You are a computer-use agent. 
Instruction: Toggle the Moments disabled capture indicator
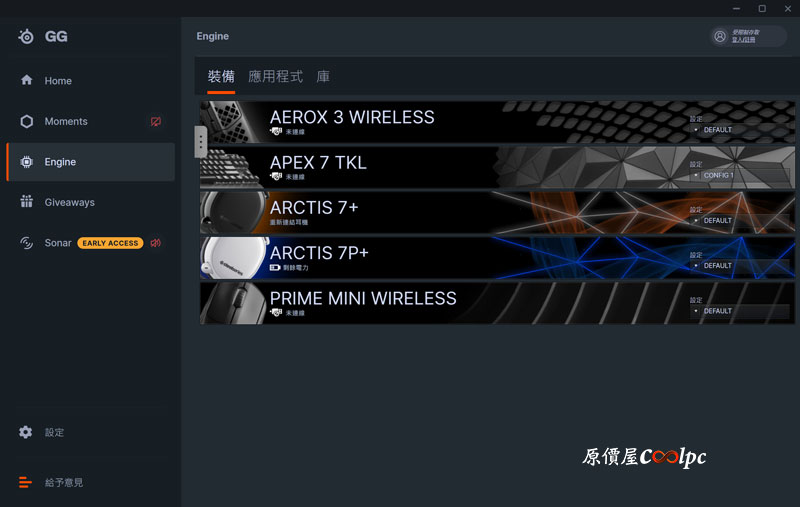coord(156,121)
